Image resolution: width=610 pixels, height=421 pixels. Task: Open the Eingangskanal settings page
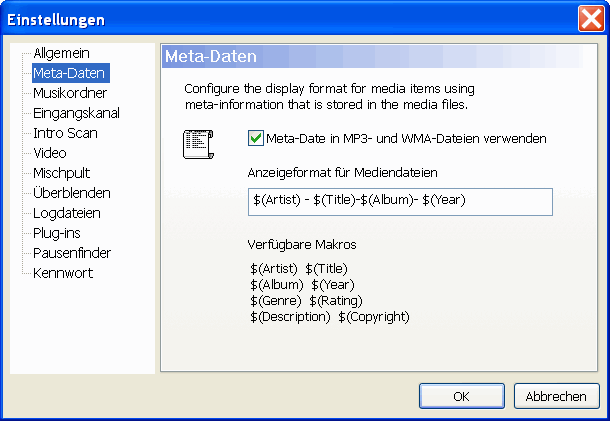coord(76,113)
